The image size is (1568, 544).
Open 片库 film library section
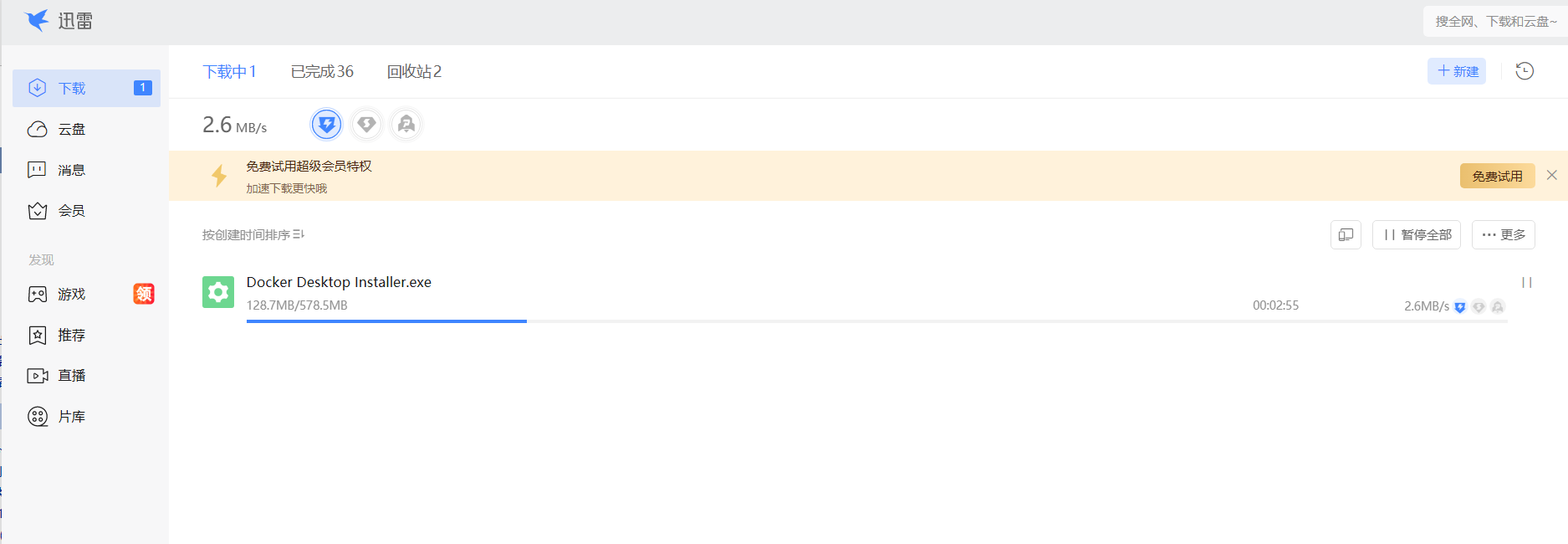[71, 417]
